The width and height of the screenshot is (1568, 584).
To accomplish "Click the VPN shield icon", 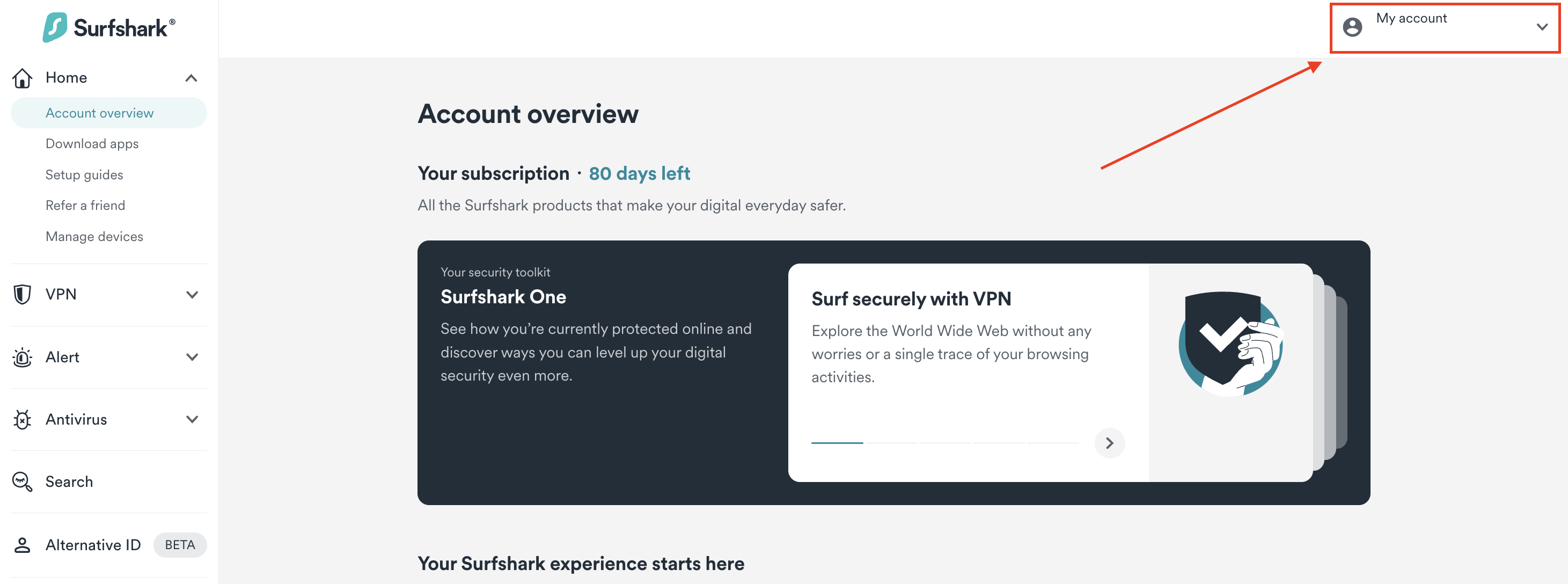I will click(23, 294).
